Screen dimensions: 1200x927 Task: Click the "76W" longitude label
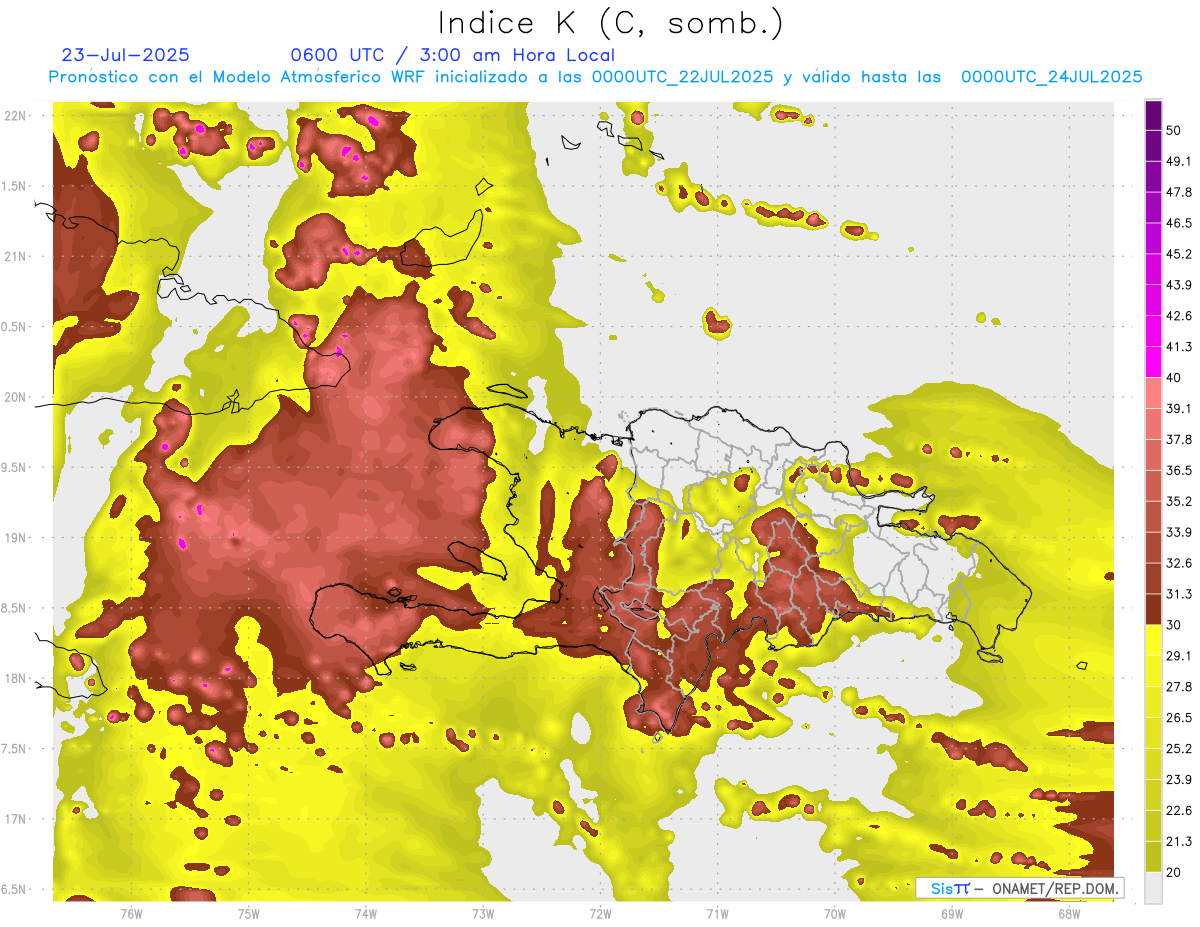click(131, 913)
